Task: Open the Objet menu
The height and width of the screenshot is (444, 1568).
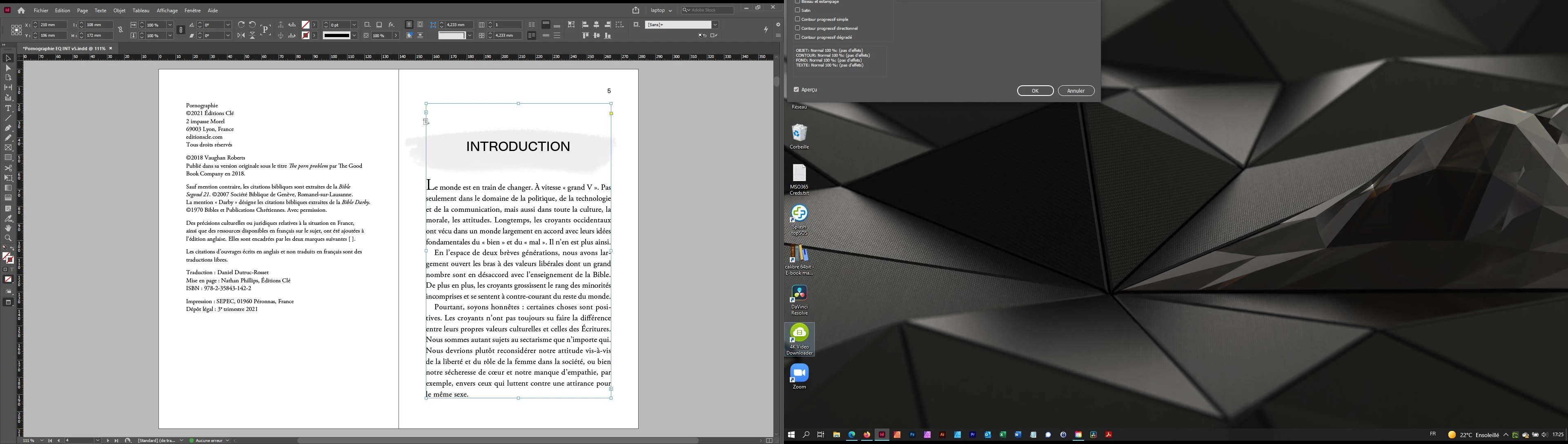Action: (119, 10)
